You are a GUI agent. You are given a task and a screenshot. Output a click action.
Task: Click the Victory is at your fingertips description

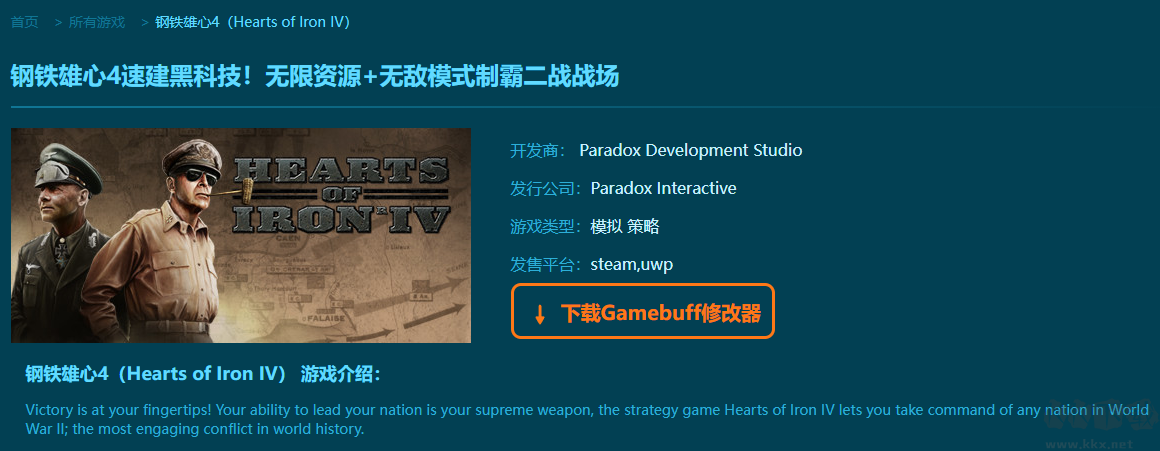[x=587, y=419]
